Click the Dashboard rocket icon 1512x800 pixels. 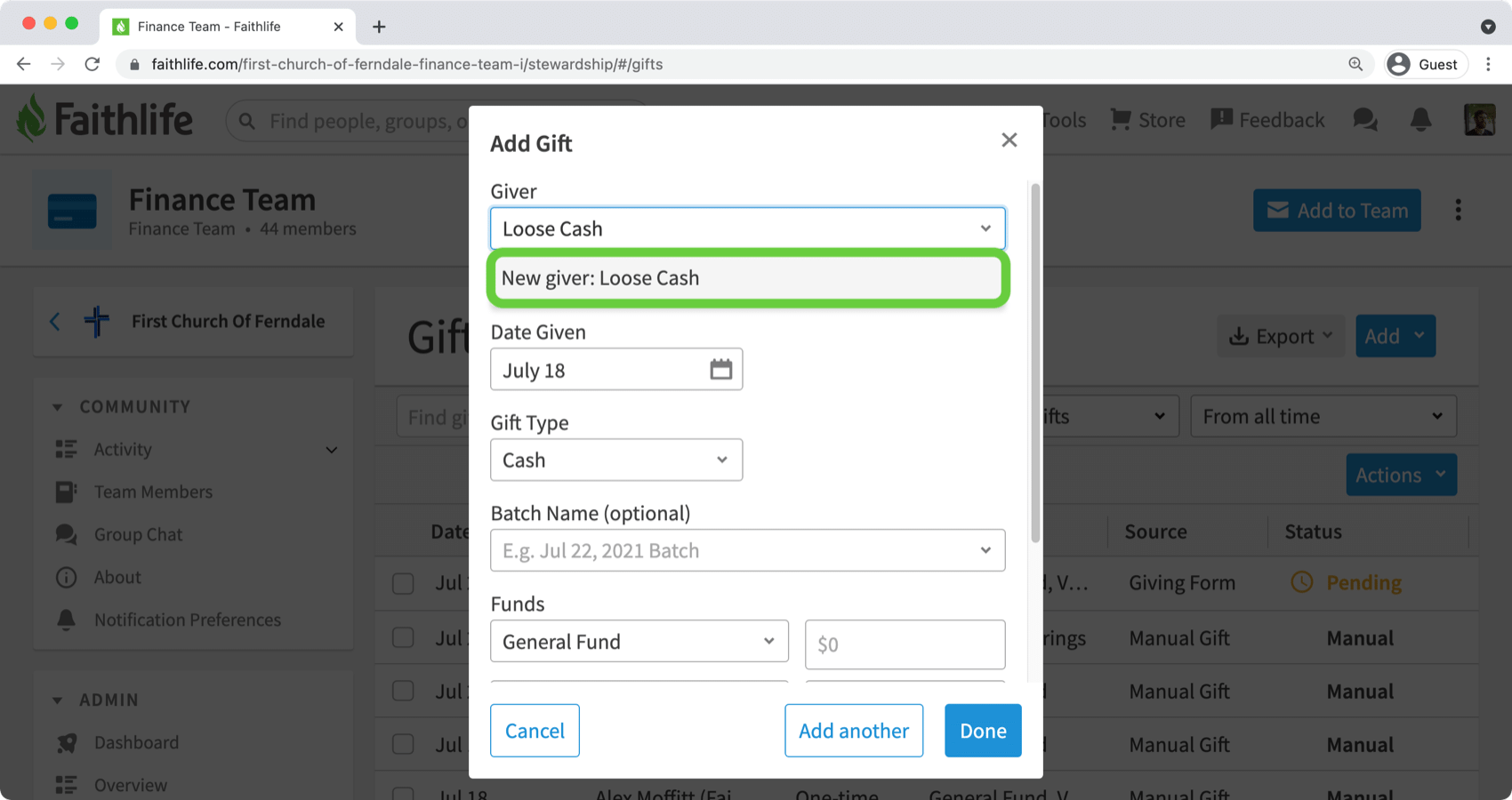click(66, 742)
